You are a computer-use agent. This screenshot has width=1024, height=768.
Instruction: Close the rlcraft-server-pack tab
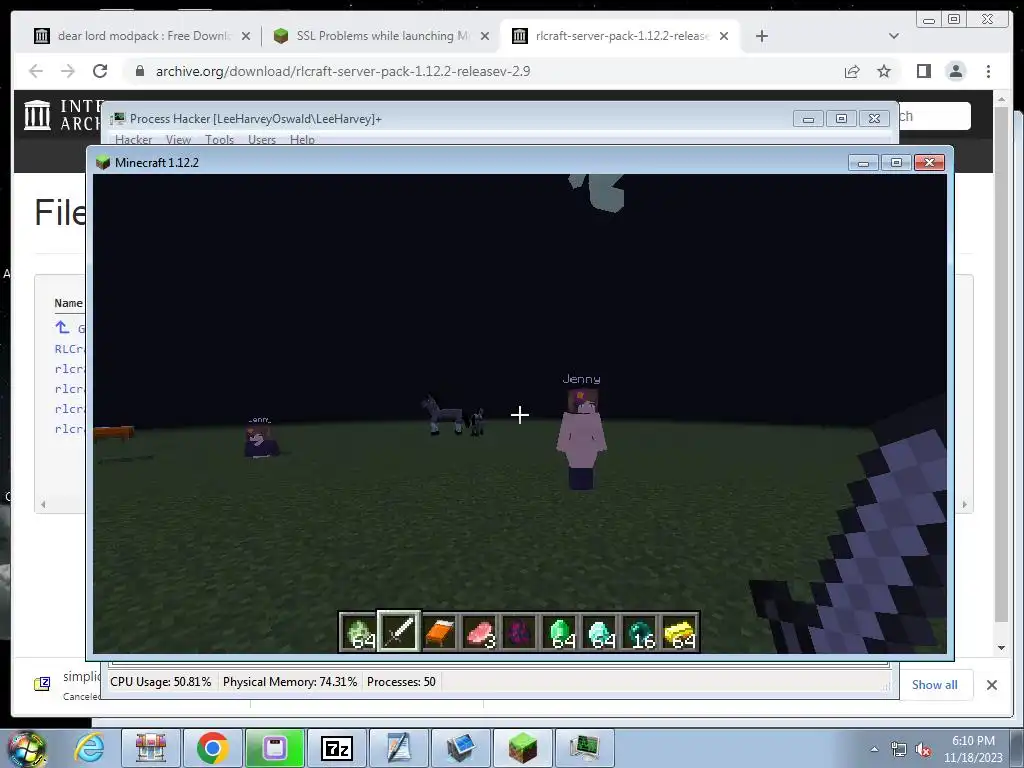tap(724, 36)
